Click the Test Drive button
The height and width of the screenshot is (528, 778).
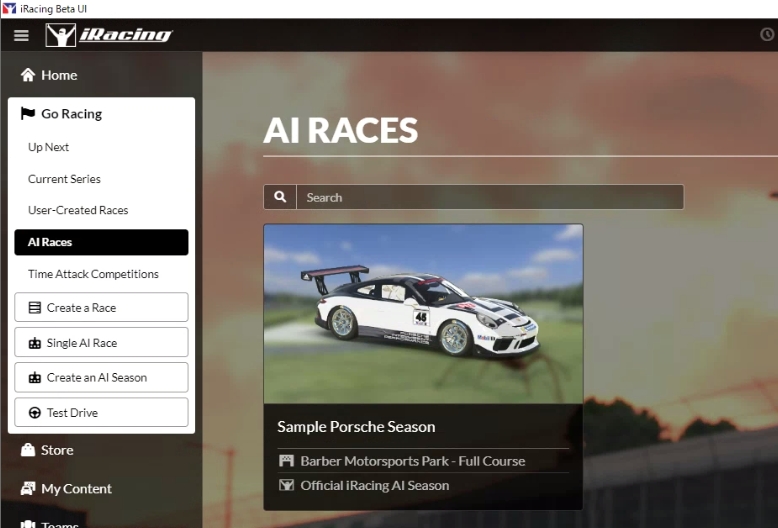click(101, 412)
